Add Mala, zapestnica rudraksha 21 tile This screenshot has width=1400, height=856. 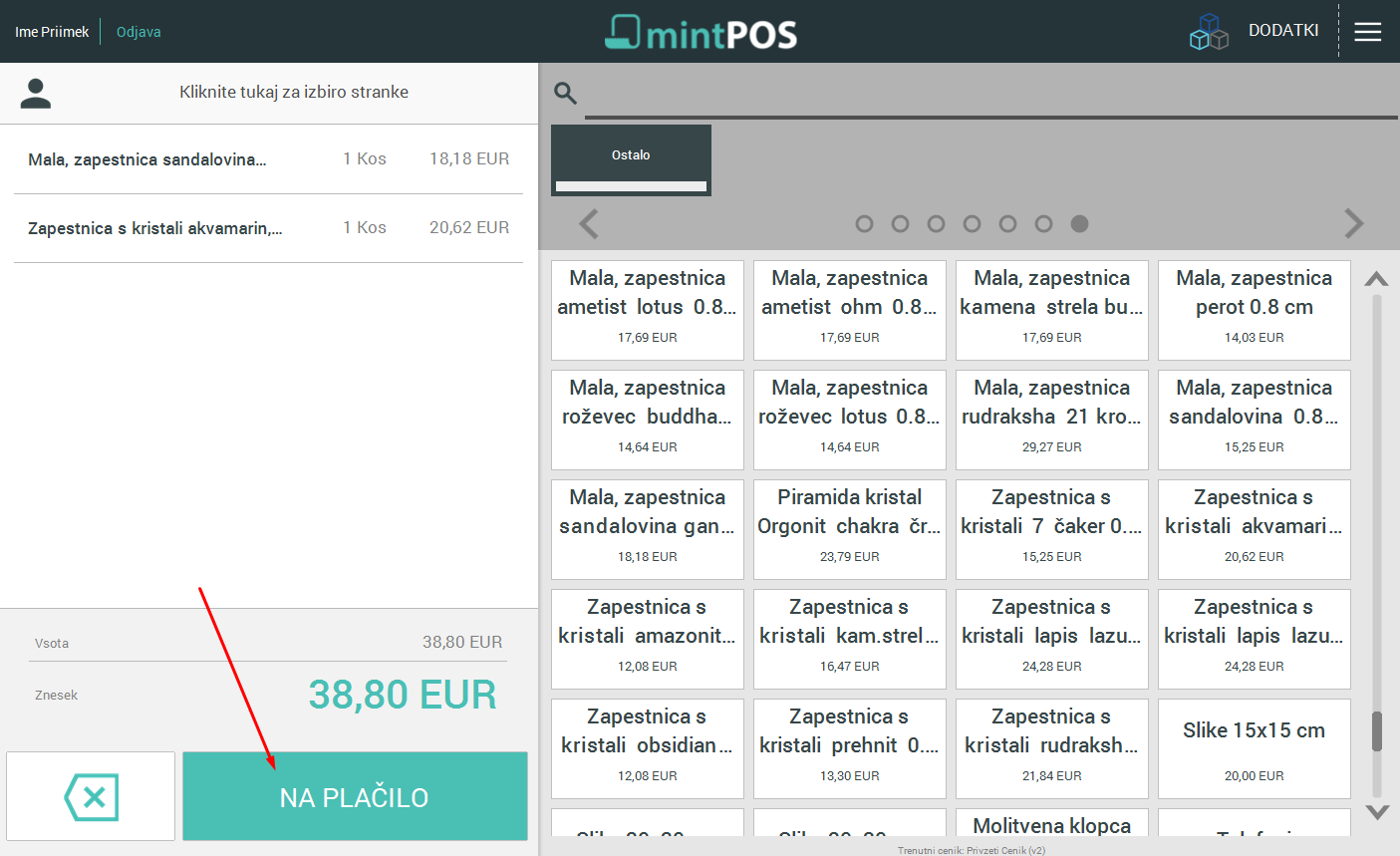[1052, 420]
